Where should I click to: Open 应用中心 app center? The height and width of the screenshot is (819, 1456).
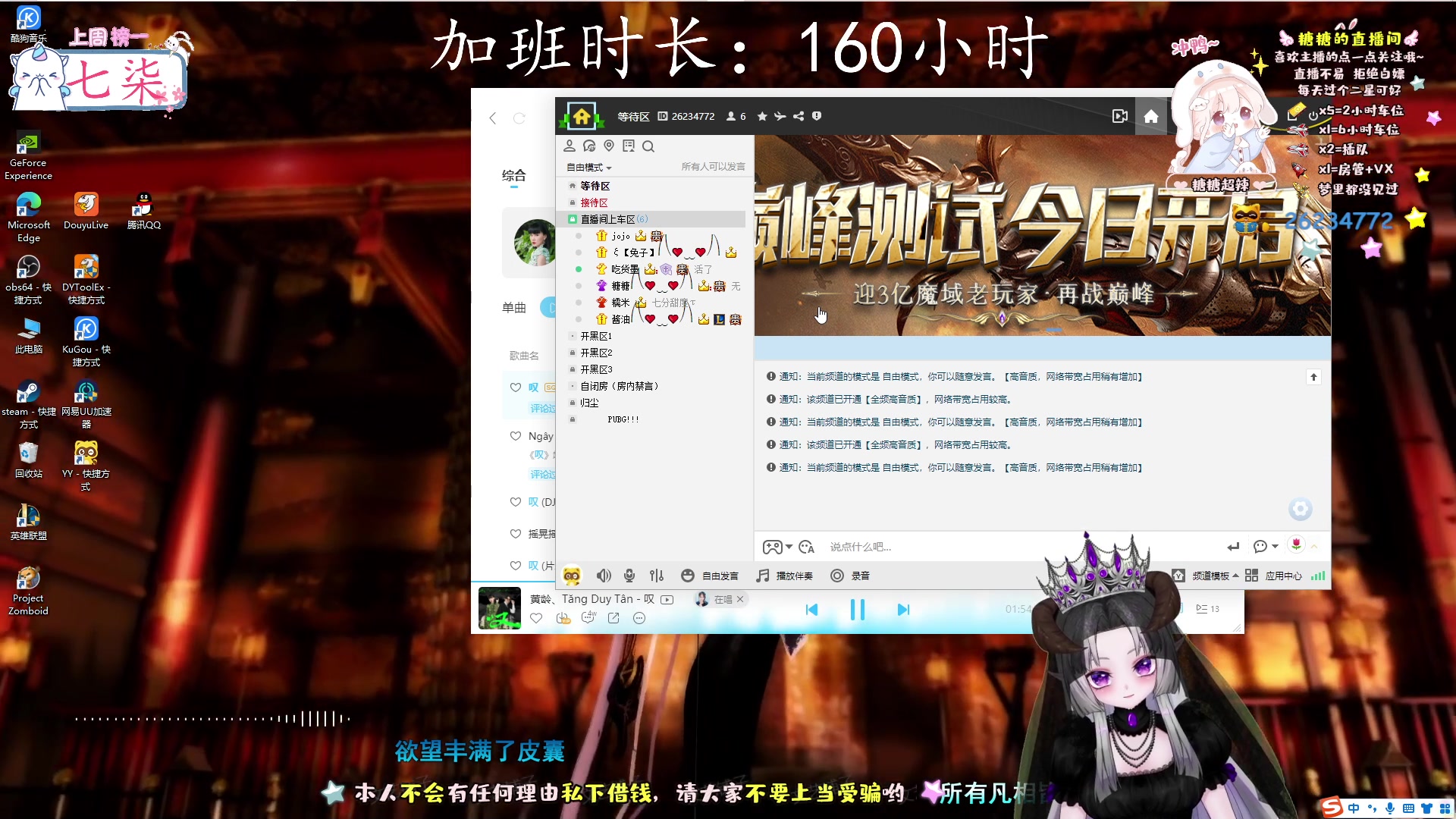[1274, 576]
